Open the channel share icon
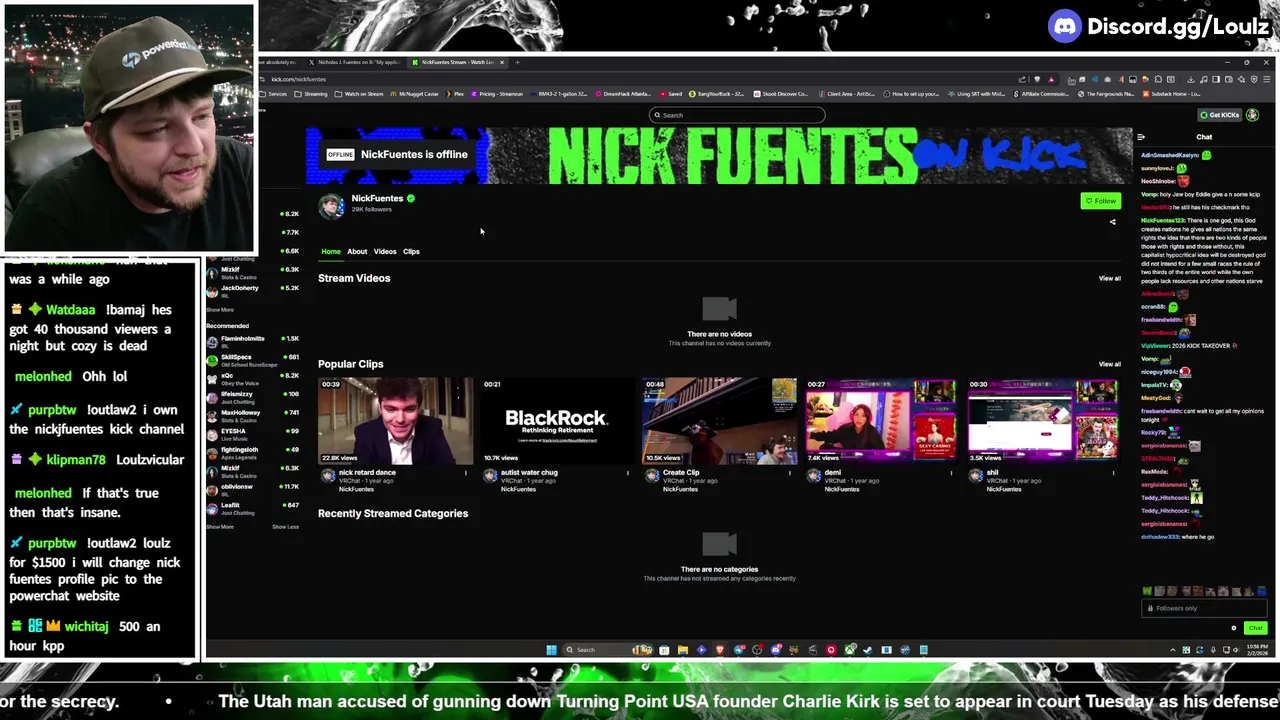The height and width of the screenshot is (720, 1280). [1112, 222]
